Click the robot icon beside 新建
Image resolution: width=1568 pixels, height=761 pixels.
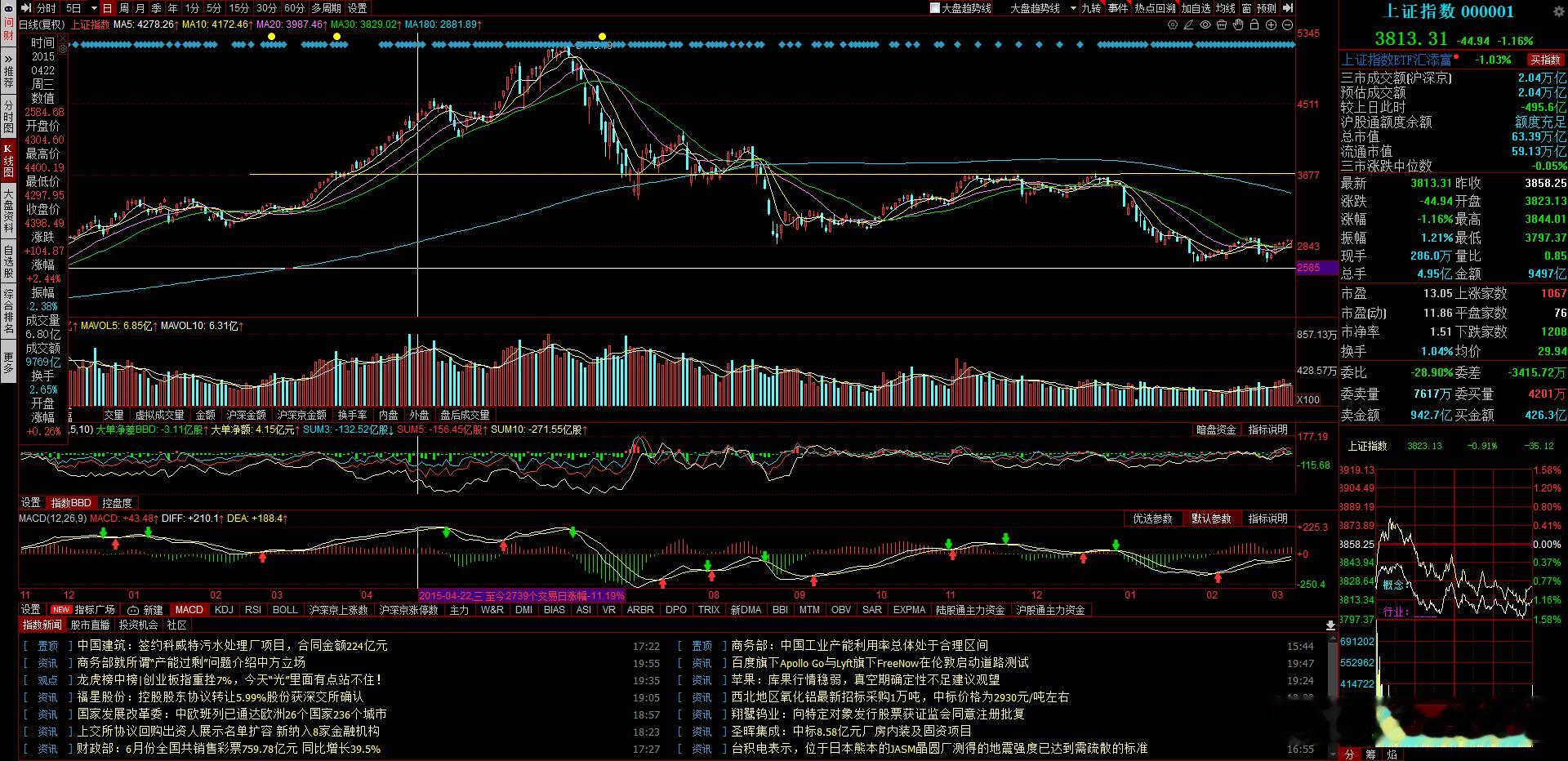point(134,610)
